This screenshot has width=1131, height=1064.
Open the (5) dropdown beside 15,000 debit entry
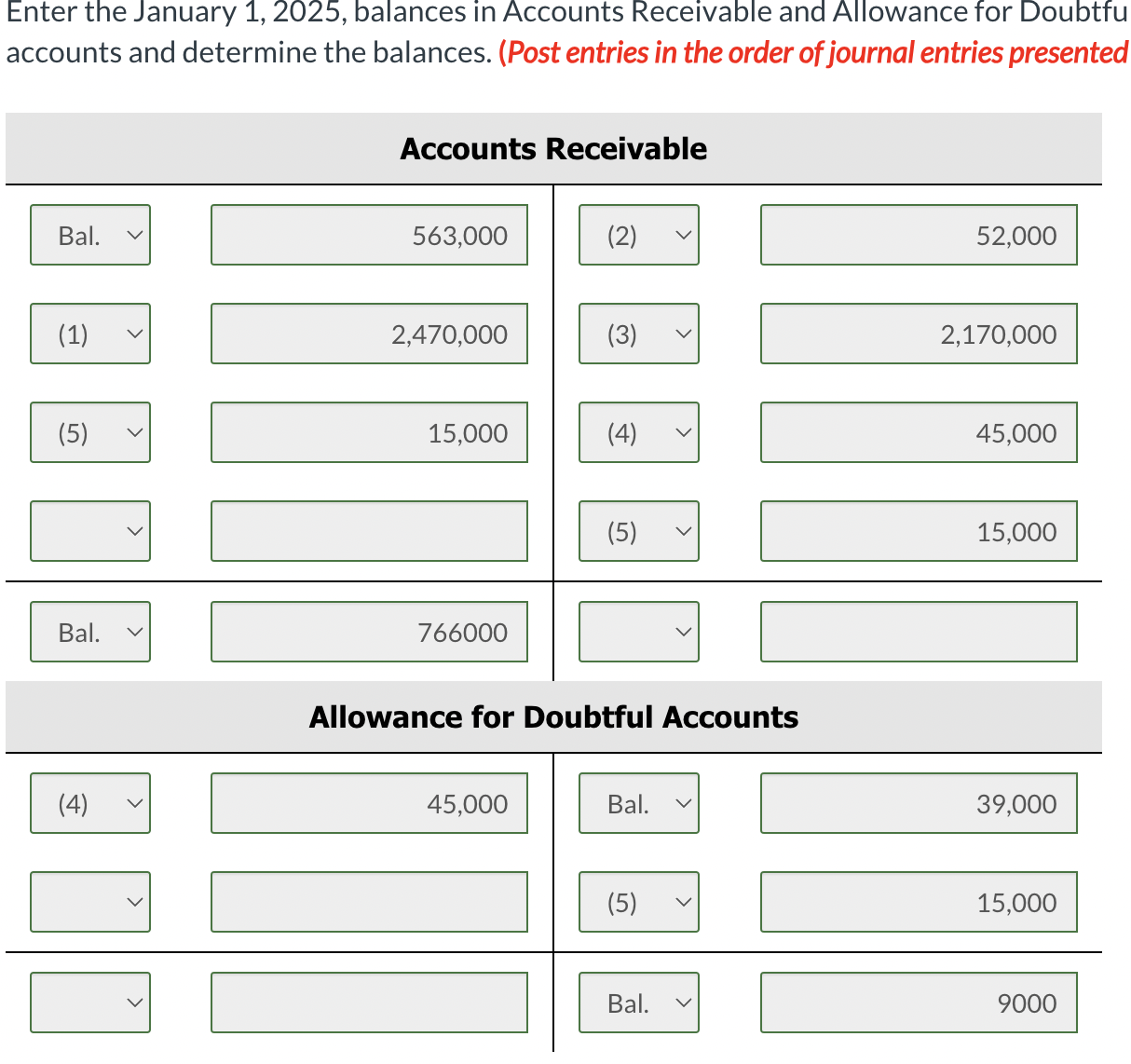(89, 431)
